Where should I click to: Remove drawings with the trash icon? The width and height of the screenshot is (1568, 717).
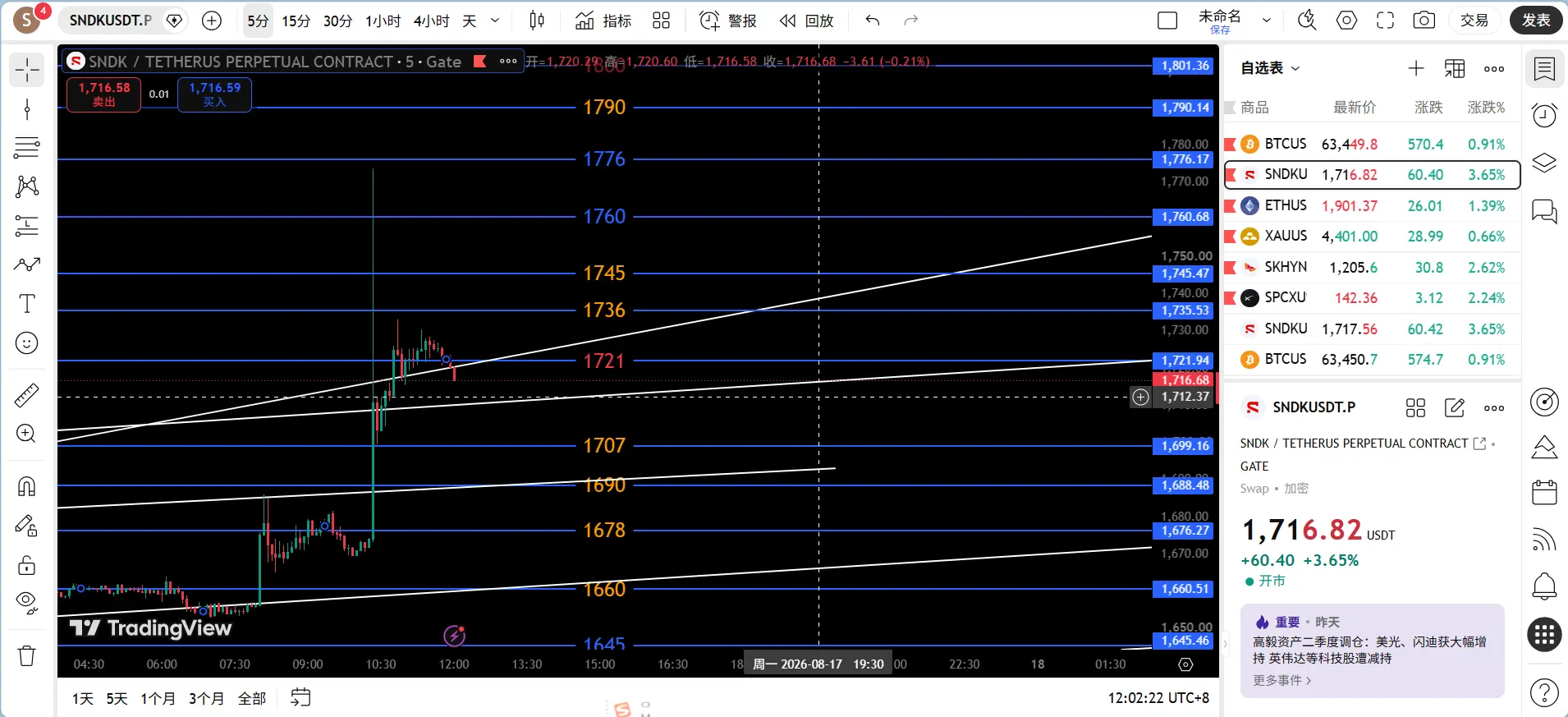tap(27, 655)
